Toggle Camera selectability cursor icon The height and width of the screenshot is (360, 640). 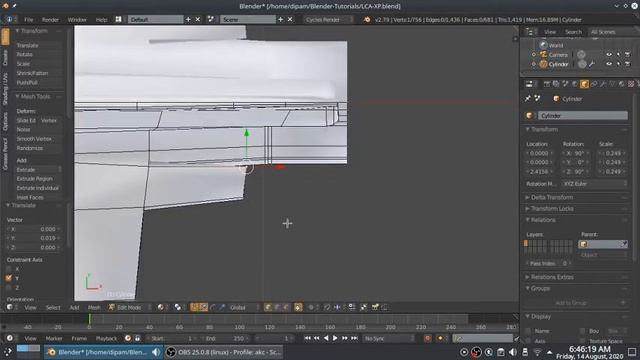[618, 54]
